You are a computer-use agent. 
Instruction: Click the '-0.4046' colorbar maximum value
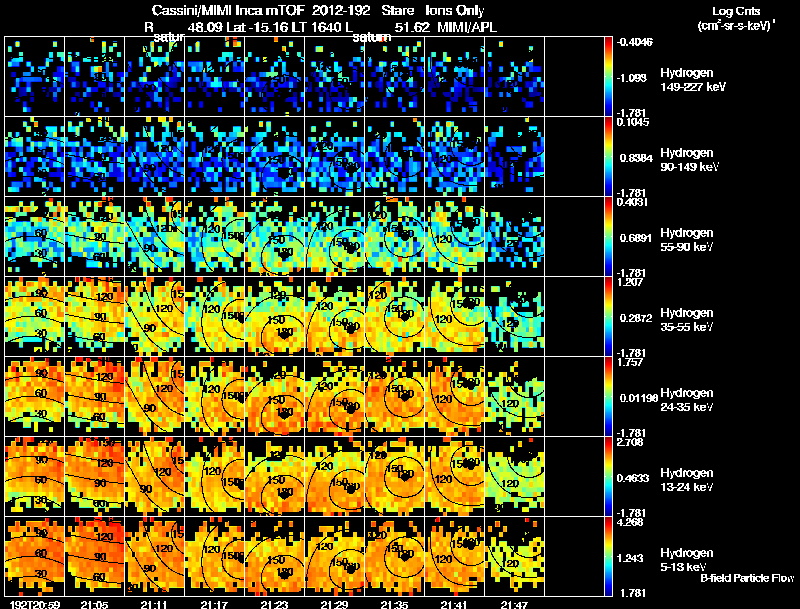tap(635, 42)
